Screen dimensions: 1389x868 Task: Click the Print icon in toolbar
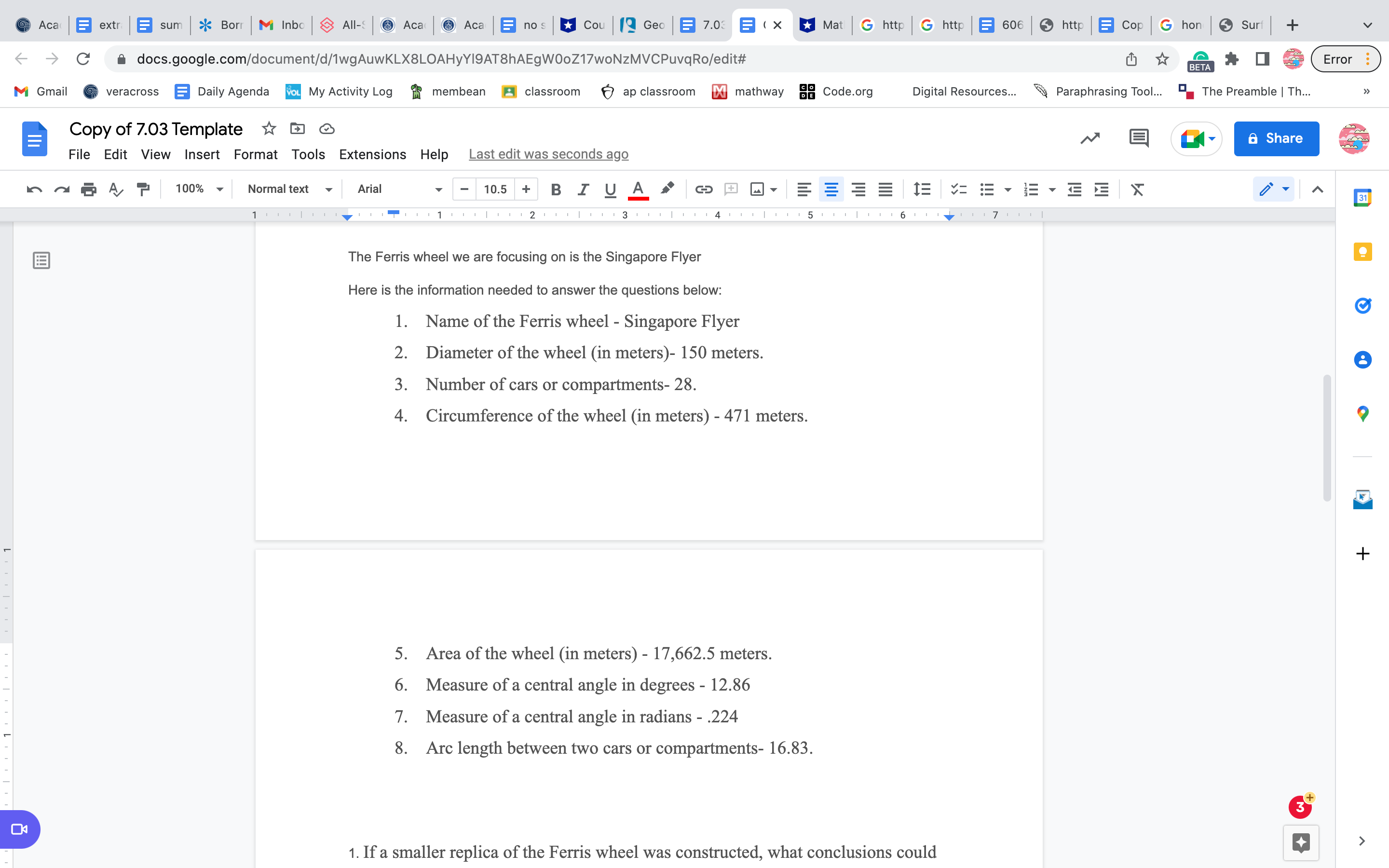(x=88, y=190)
